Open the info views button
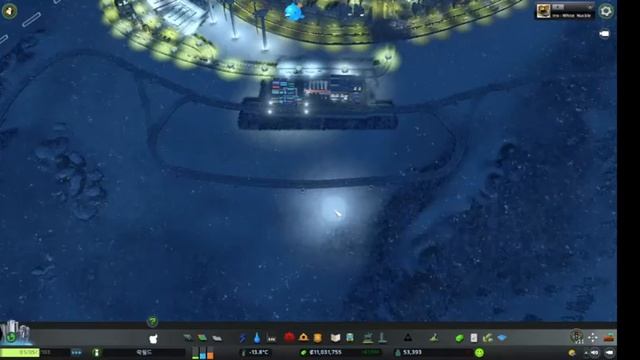 tap(9, 11)
